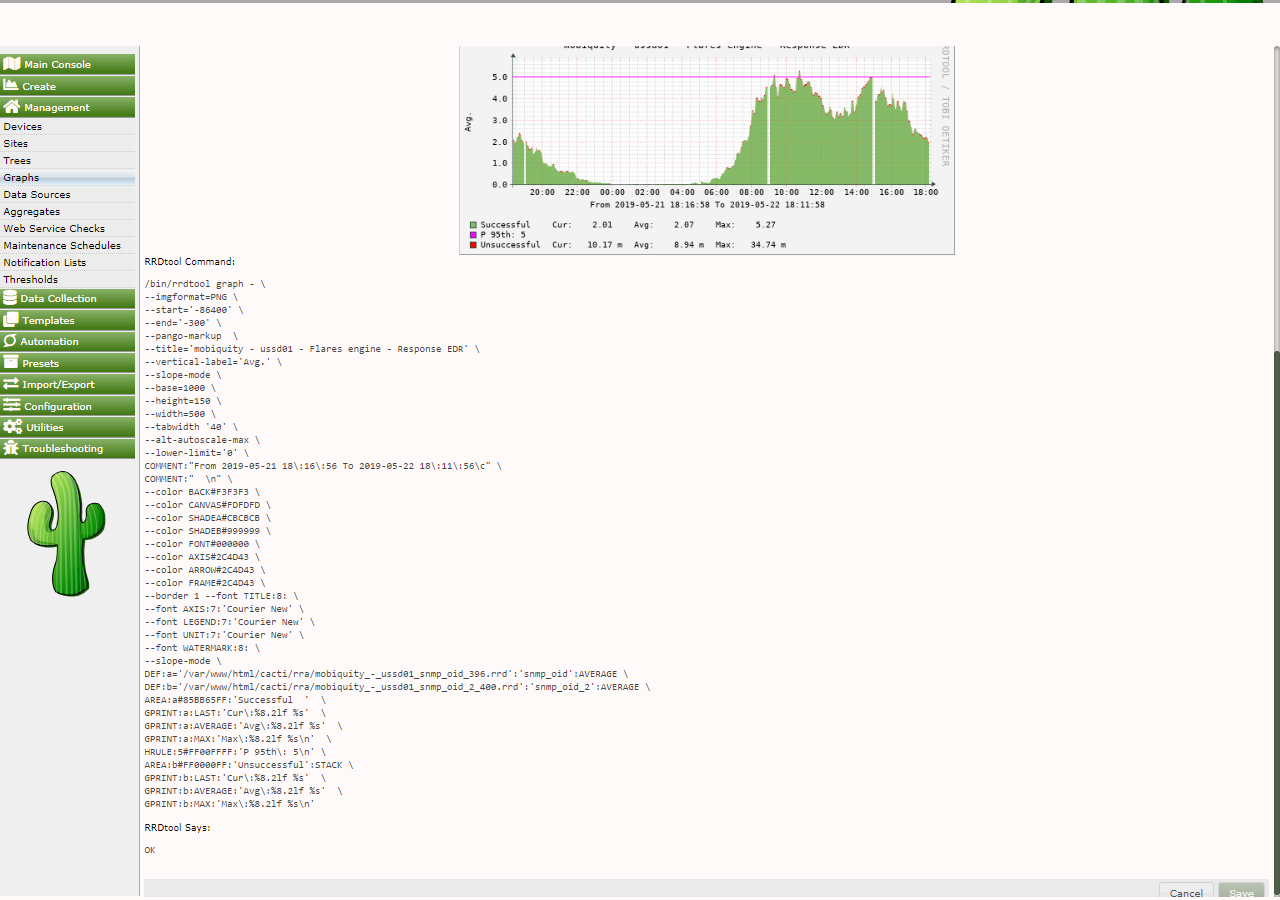Click the Management house icon
The image size is (1280, 900).
pyautogui.click(x=12, y=107)
